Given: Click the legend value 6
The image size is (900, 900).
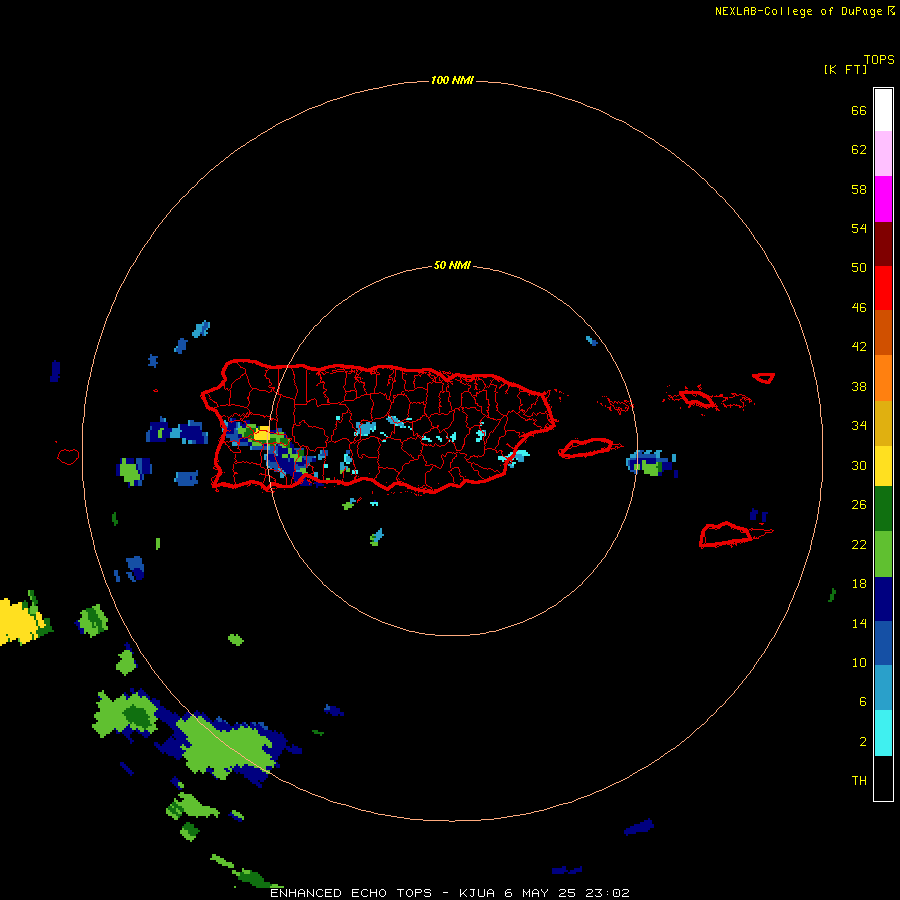Looking at the screenshot, I should 863,702.
